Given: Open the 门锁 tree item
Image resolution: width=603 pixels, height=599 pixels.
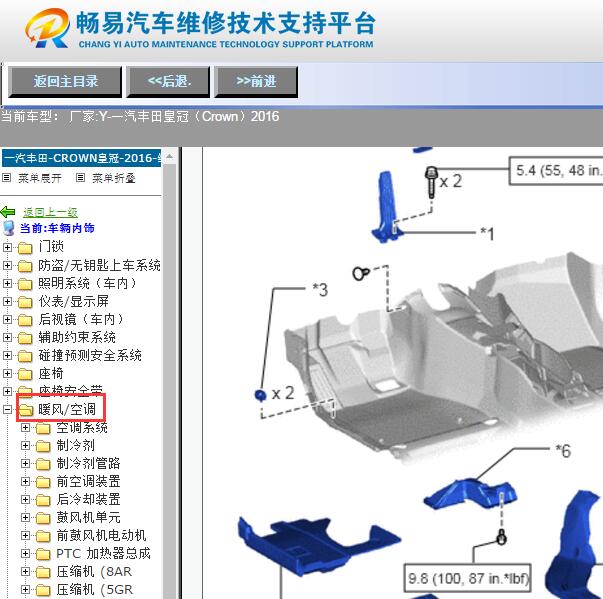Looking at the screenshot, I should click(51, 247).
